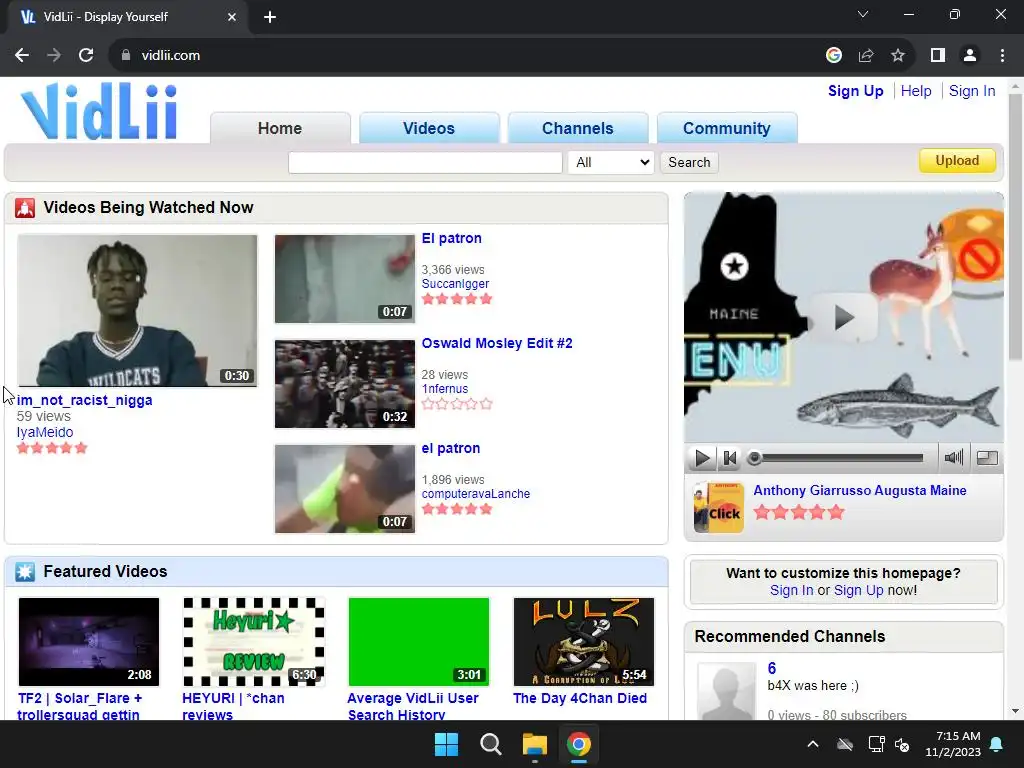
Task: Click the Sign In link at top
Action: (972, 91)
